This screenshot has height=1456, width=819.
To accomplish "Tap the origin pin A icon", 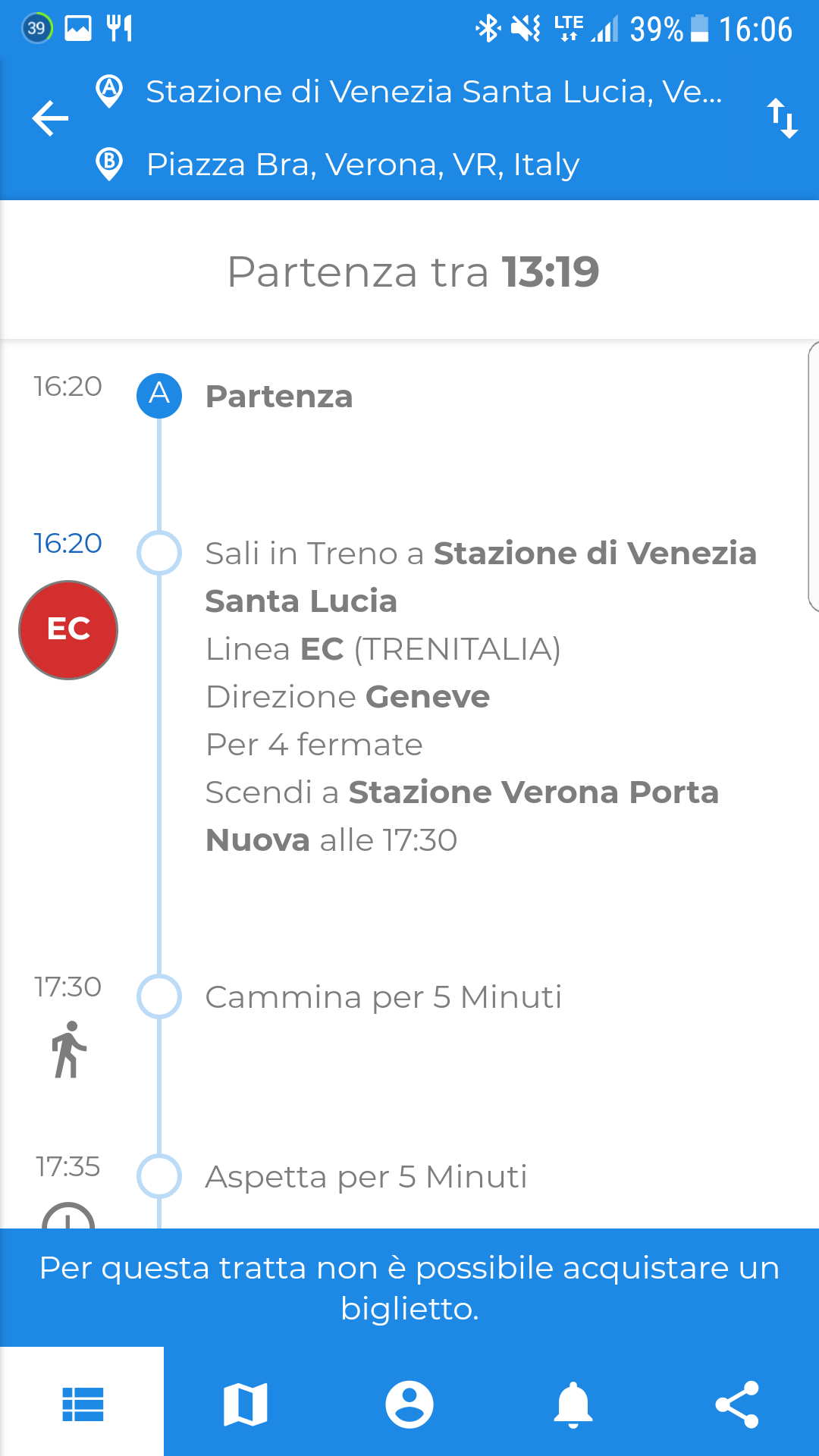I will (x=110, y=91).
